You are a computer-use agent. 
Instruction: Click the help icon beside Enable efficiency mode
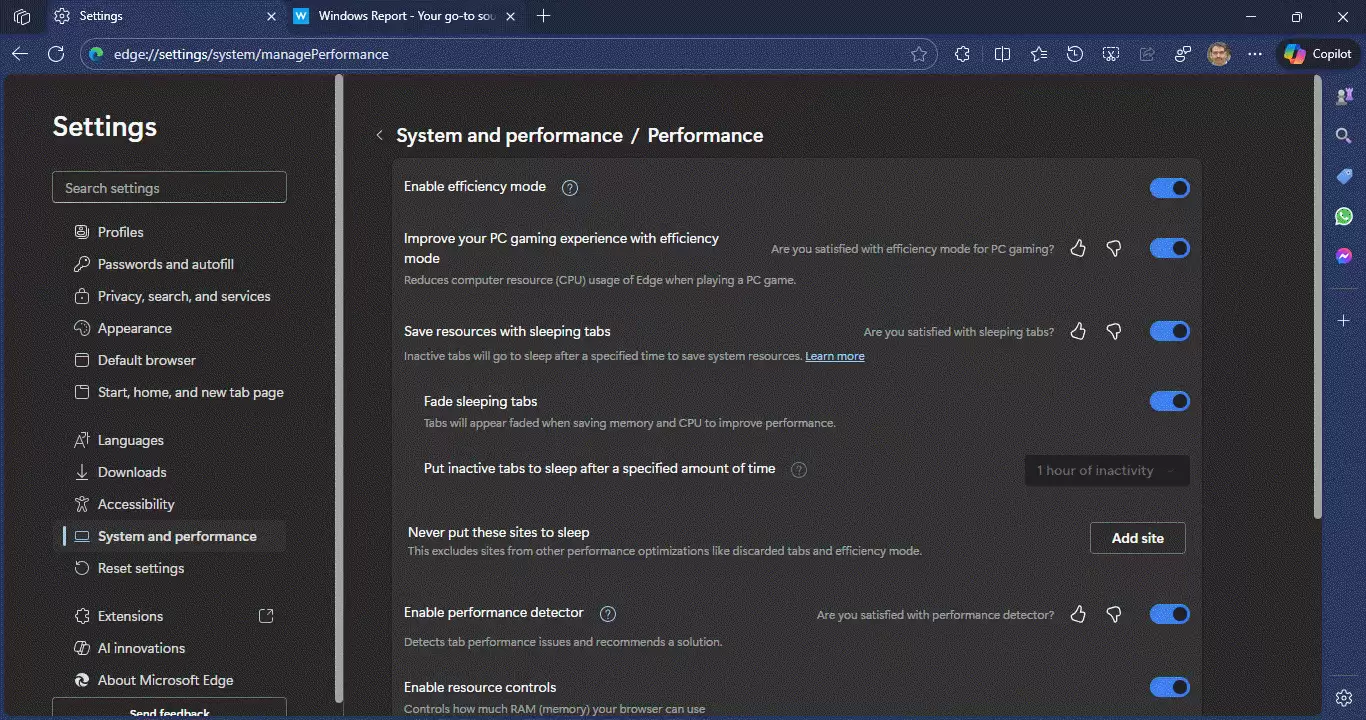point(570,187)
